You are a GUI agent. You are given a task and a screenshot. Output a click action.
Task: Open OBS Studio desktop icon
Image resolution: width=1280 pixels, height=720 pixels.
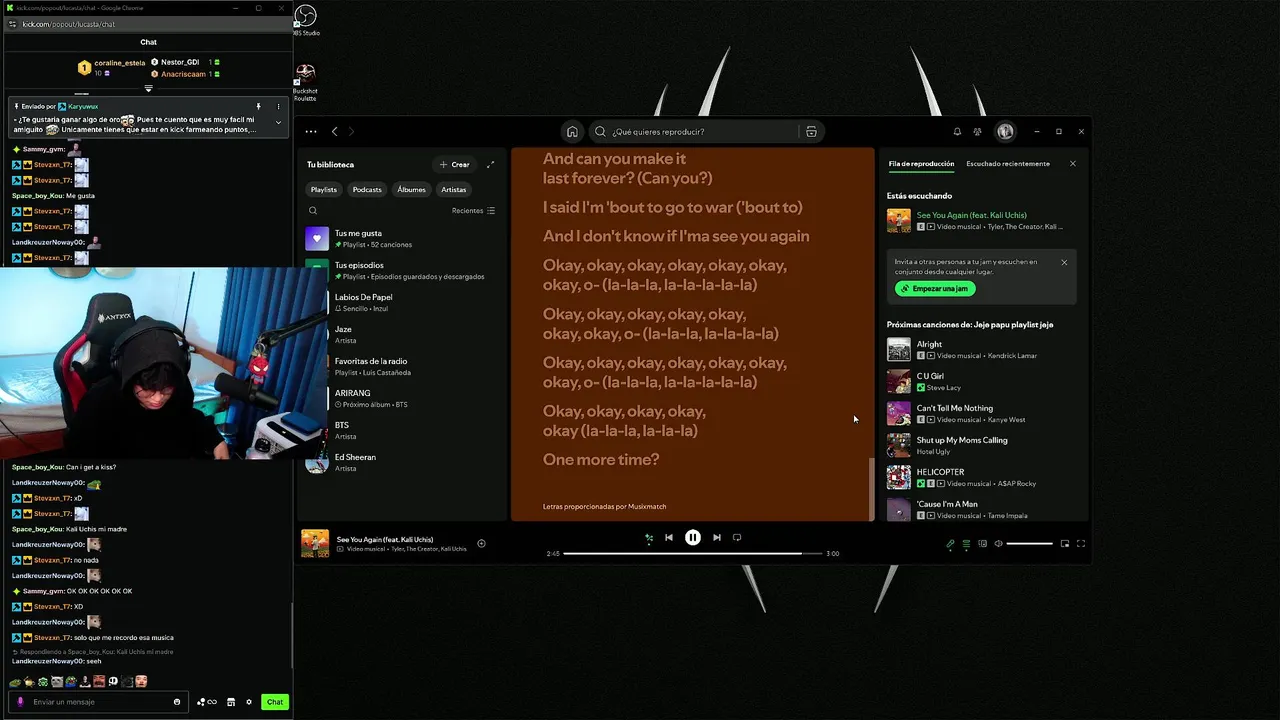305,20
